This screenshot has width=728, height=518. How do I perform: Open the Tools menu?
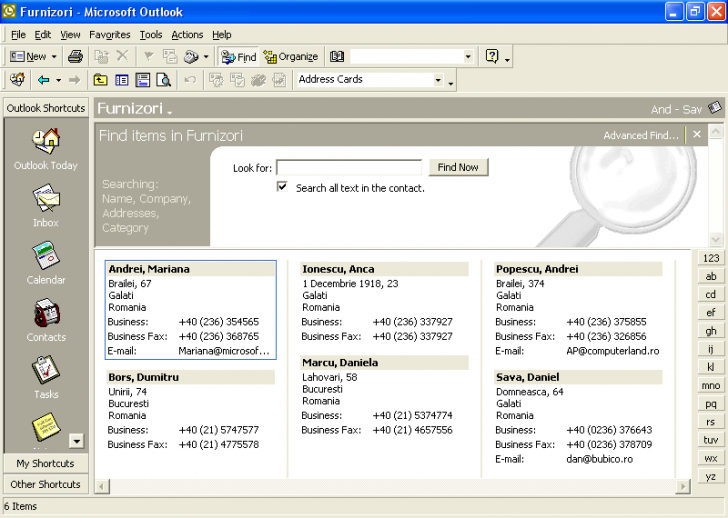point(150,34)
